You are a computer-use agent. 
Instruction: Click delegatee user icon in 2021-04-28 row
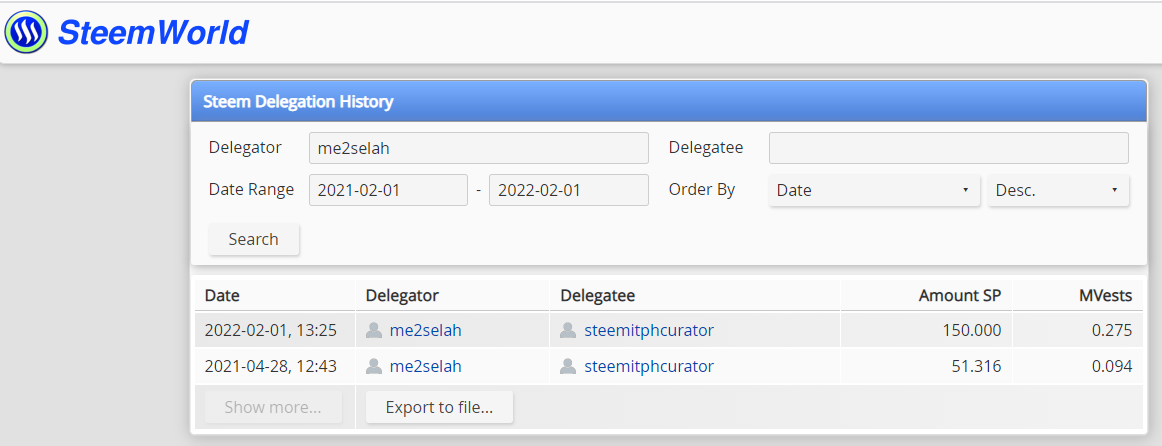coord(568,366)
